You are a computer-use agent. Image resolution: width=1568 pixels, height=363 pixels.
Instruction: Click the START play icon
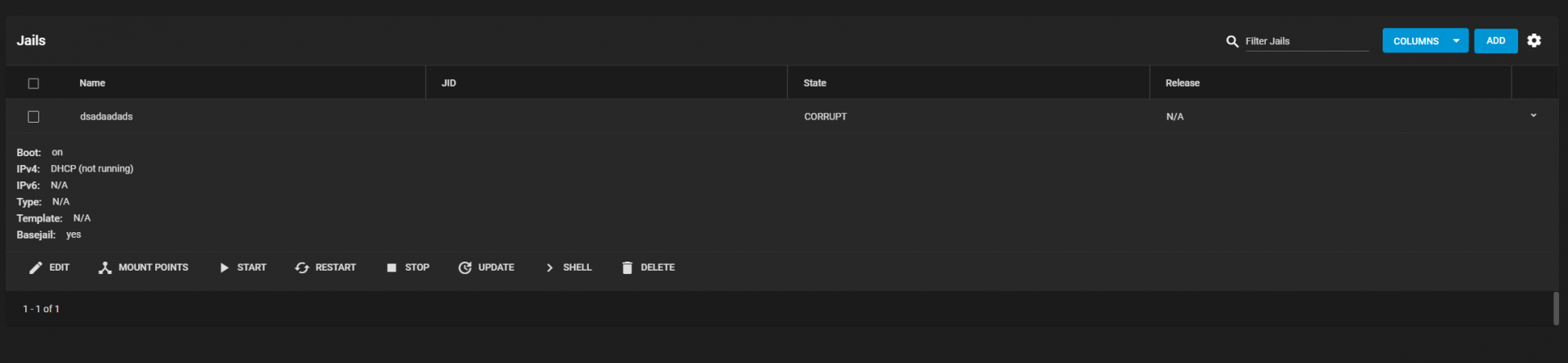pyautogui.click(x=224, y=268)
